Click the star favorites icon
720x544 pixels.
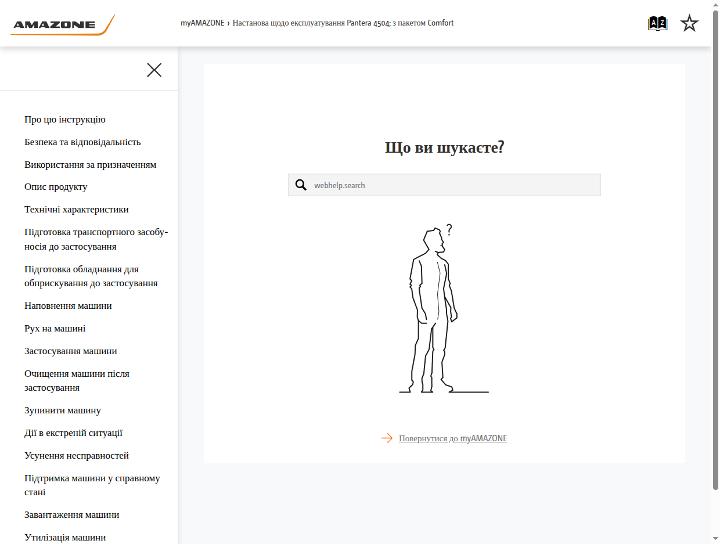click(689, 23)
